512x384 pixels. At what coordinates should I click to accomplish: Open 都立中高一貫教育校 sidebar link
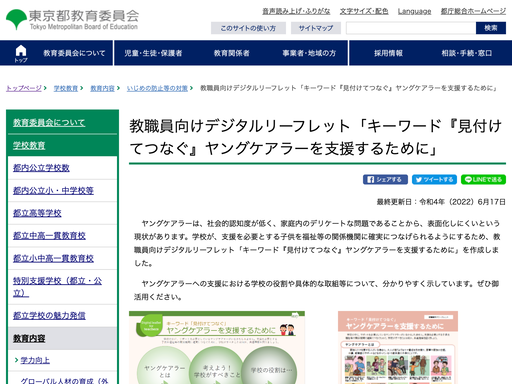(x=49, y=236)
